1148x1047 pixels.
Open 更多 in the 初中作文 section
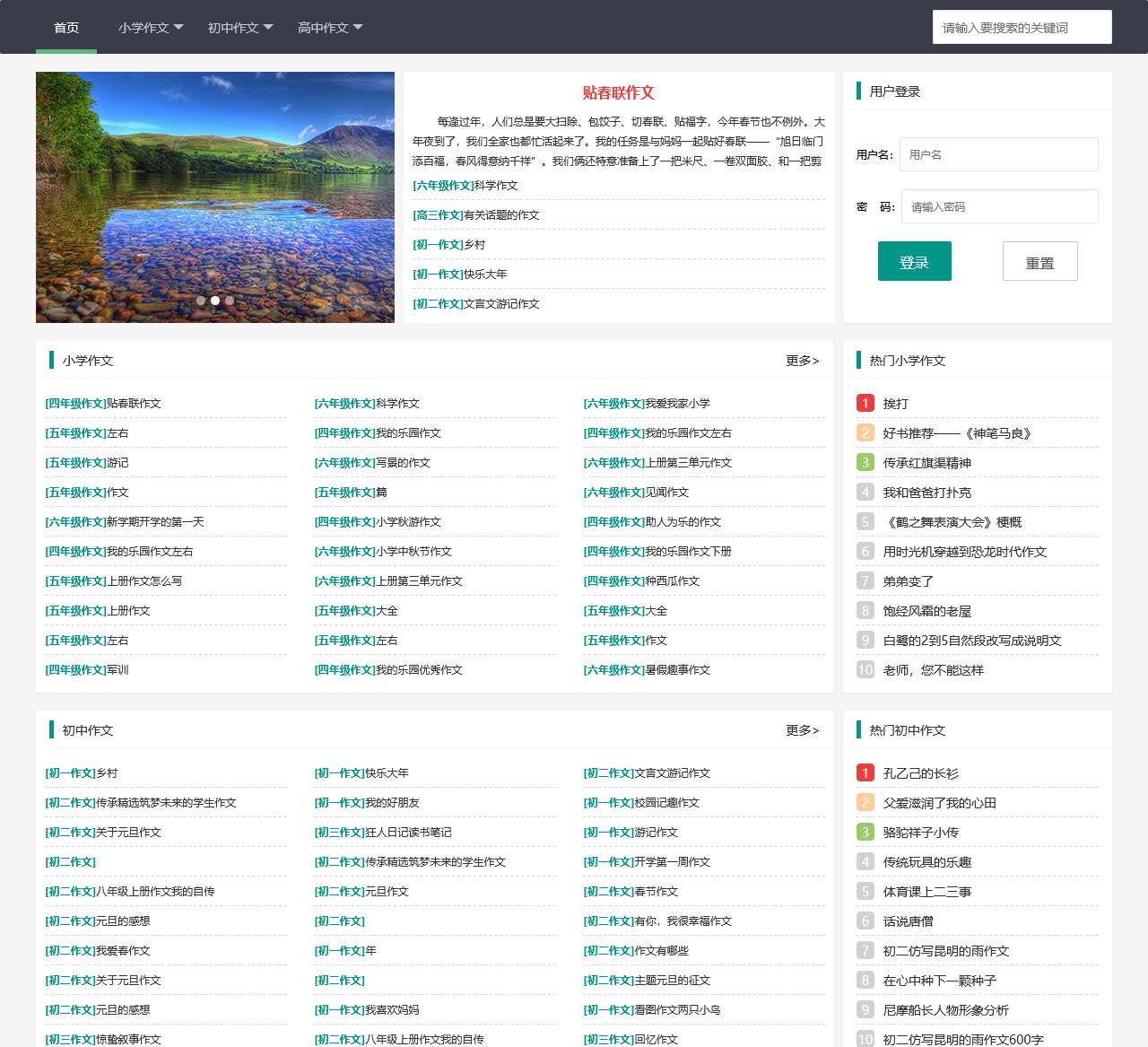click(x=802, y=730)
